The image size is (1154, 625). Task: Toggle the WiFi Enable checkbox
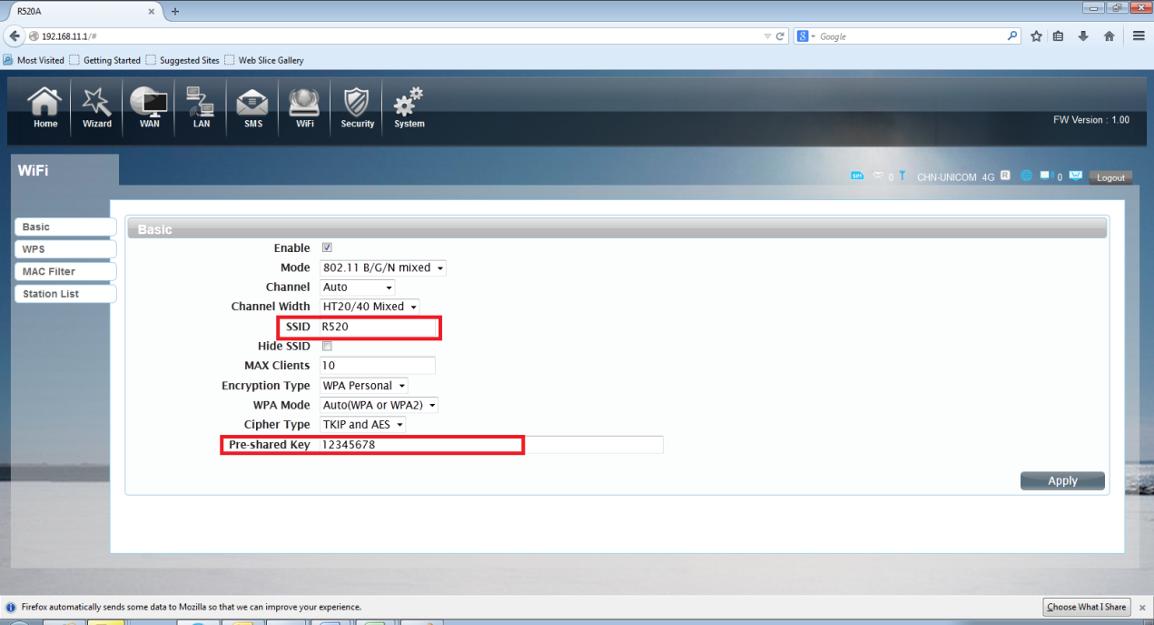tap(327, 247)
